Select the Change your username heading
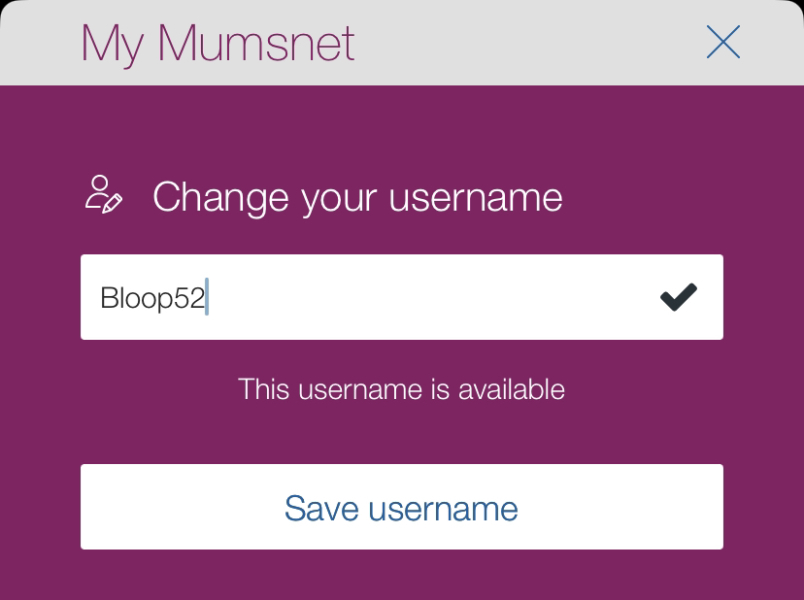The image size is (804, 600). click(356, 197)
